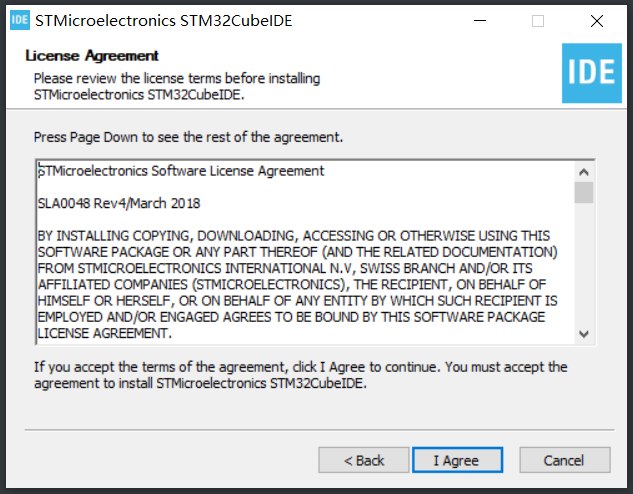Screen dimensions: 633x494
Task: Click the license scrollbar up arrow
Action: click(x=584, y=172)
